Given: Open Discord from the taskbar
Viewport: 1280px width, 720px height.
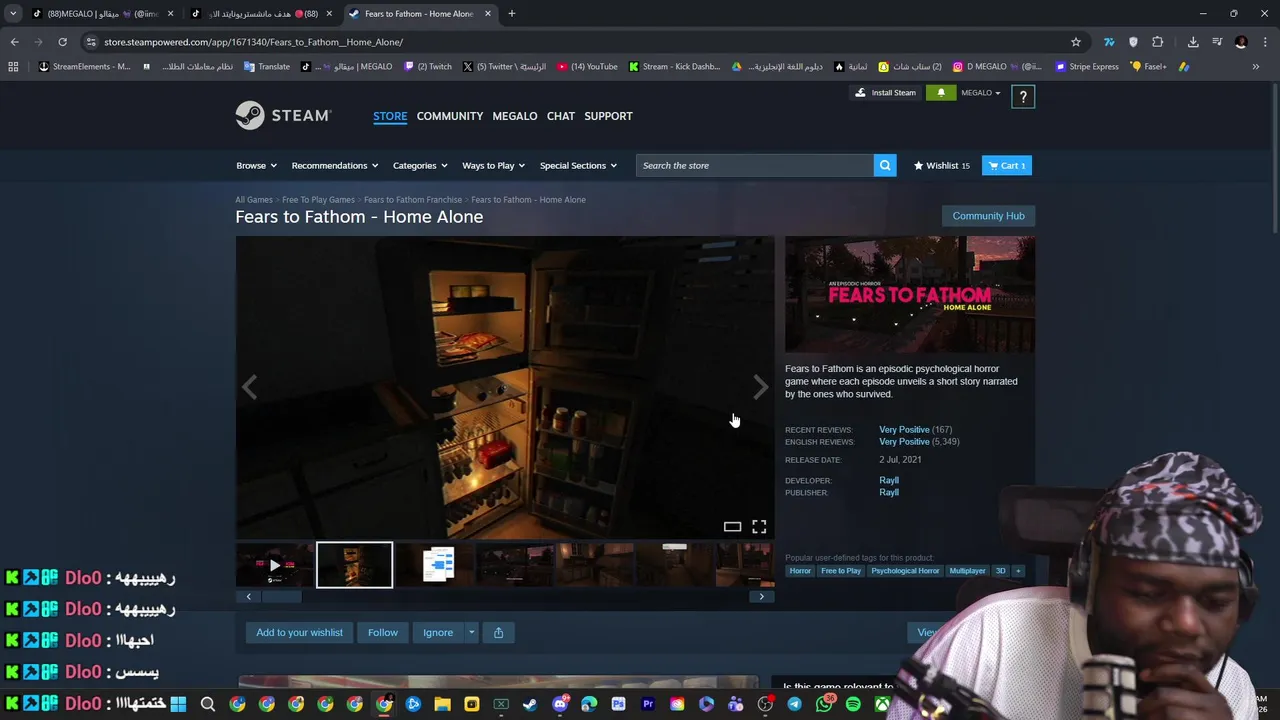Looking at the screenshot, I should 560,704.
